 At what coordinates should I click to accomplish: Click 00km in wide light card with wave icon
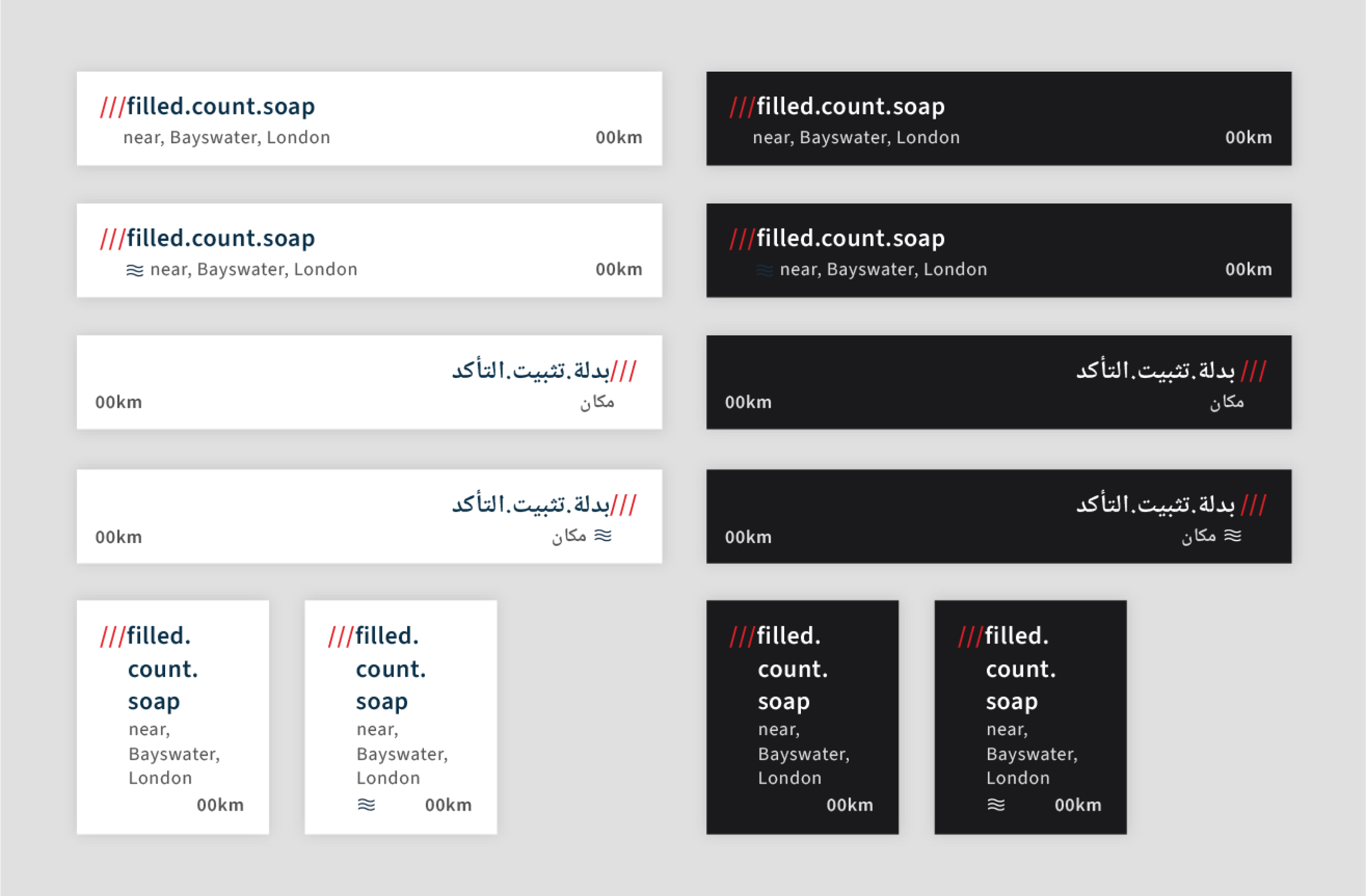(618, 270)
